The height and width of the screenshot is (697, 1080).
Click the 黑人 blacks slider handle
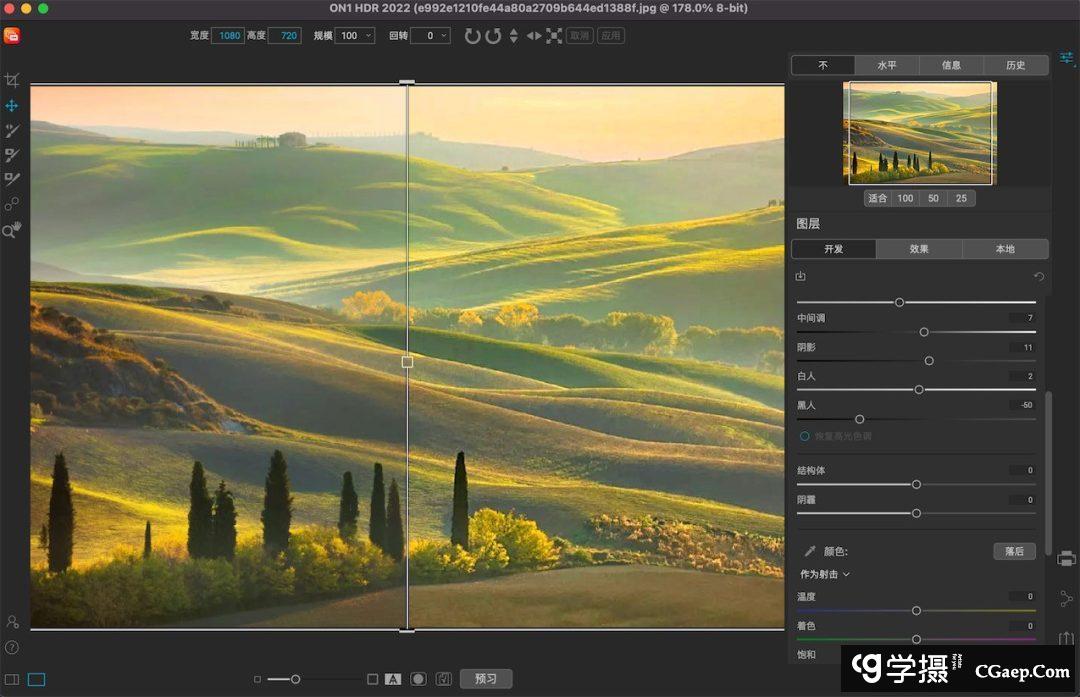coord(859,419)
